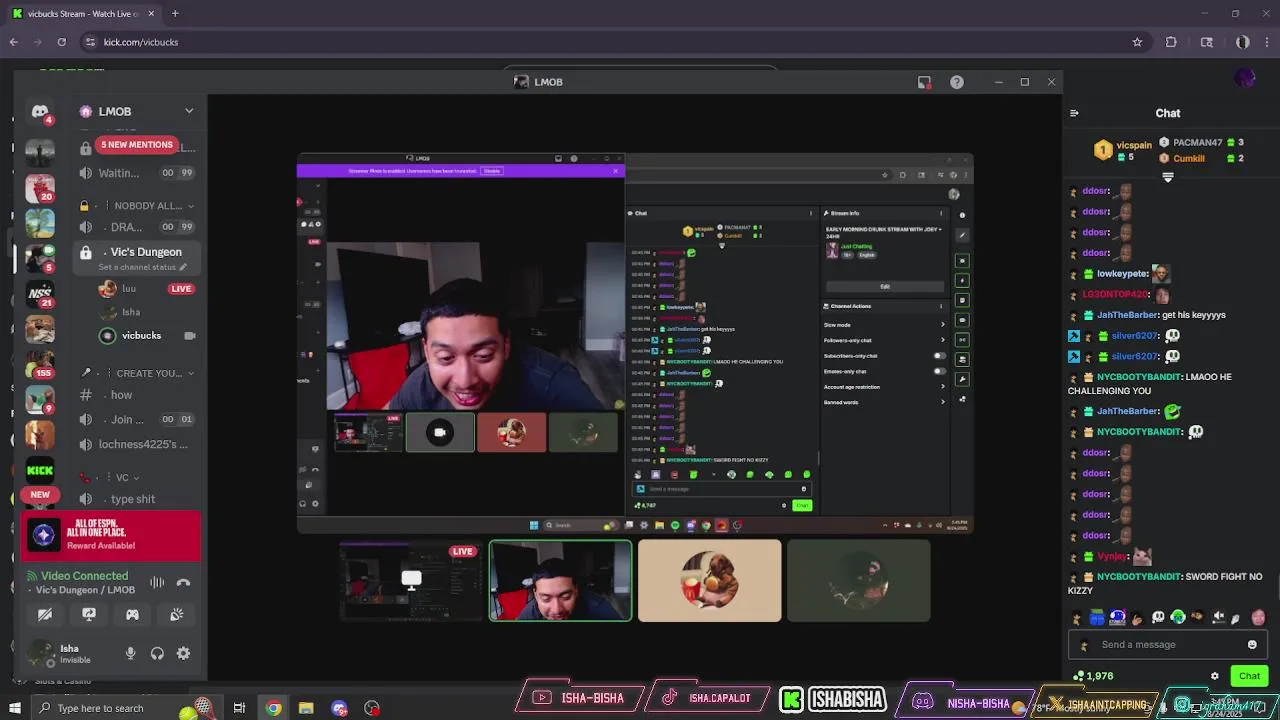1280x720 pixels.
Task: Open Cumkill leaderboard entry
Action: coord(1201,158)
